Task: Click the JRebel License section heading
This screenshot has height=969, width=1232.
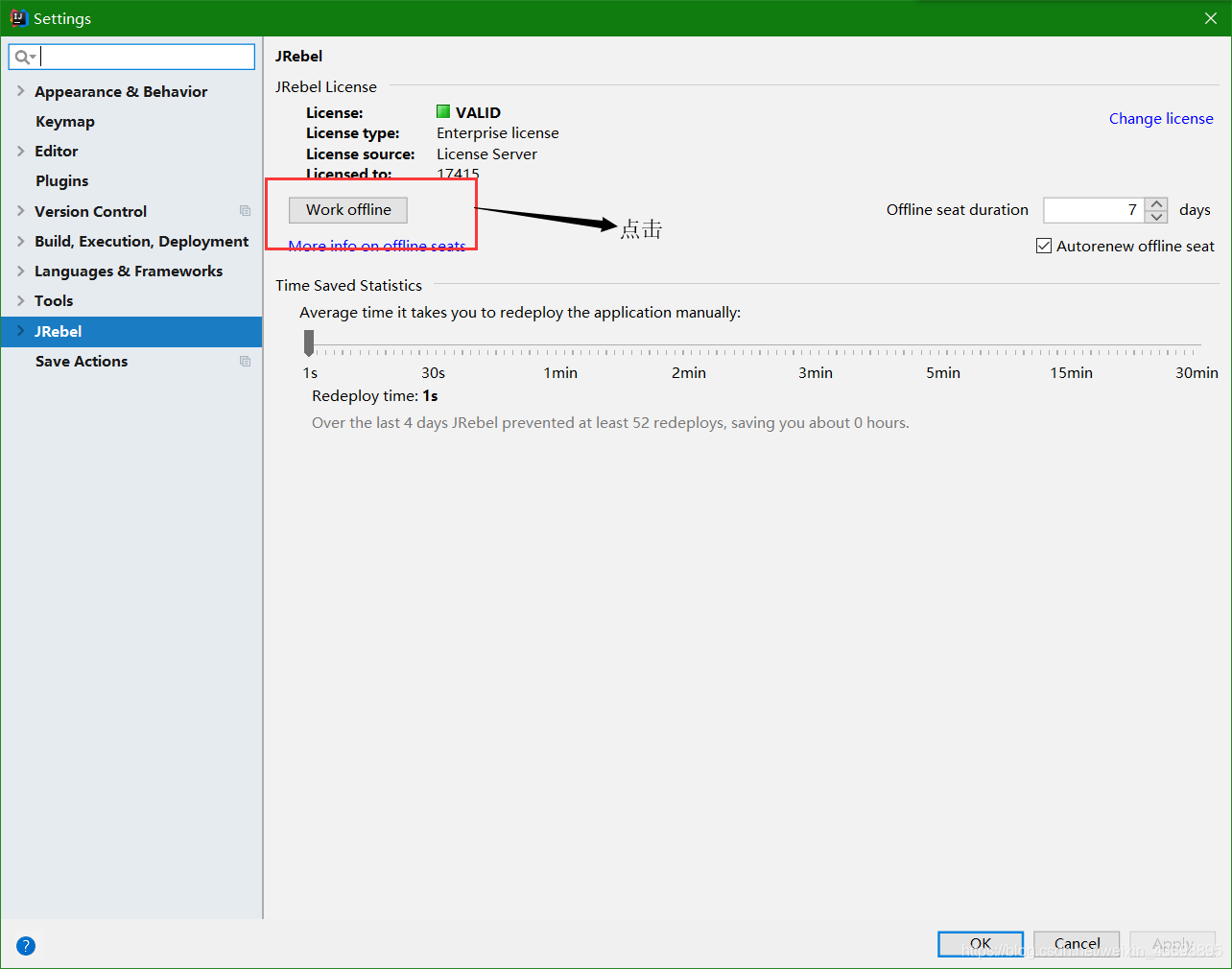Action: [326, 86]
